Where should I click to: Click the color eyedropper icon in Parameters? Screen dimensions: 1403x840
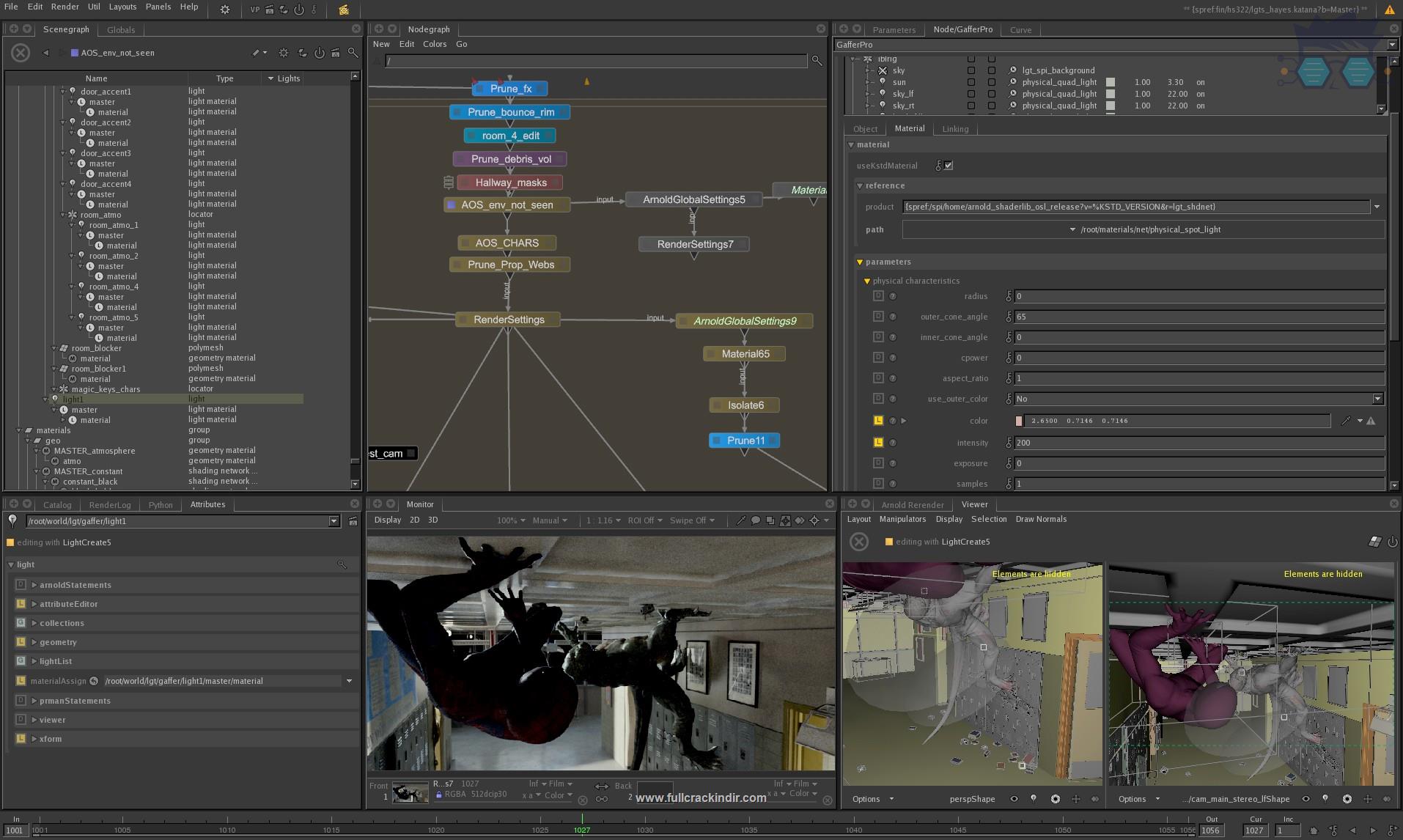pyautogui.click(x=1346, y=421)
